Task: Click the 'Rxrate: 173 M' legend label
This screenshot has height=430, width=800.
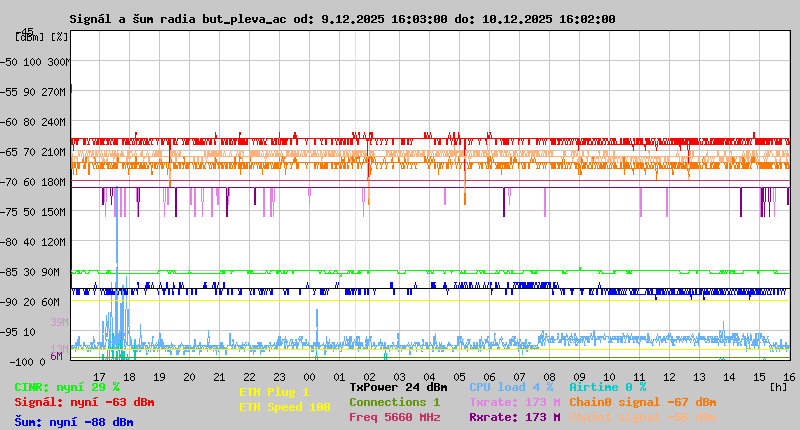Action: pyautogui.click(x=515, y=417)
